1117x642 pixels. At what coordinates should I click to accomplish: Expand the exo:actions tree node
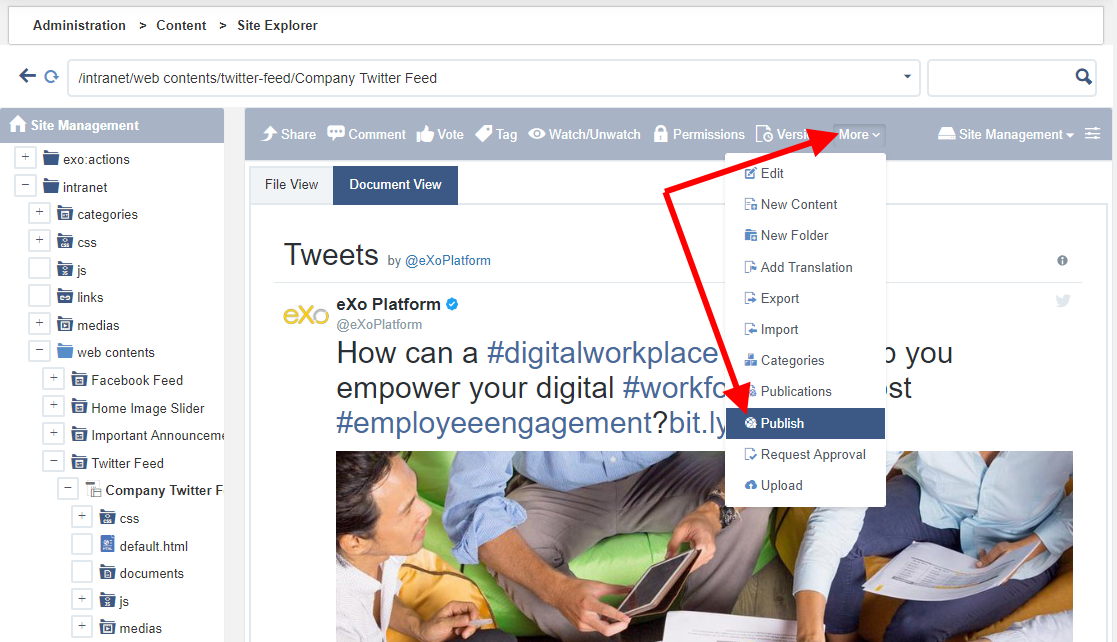click(x=25, y=157)
